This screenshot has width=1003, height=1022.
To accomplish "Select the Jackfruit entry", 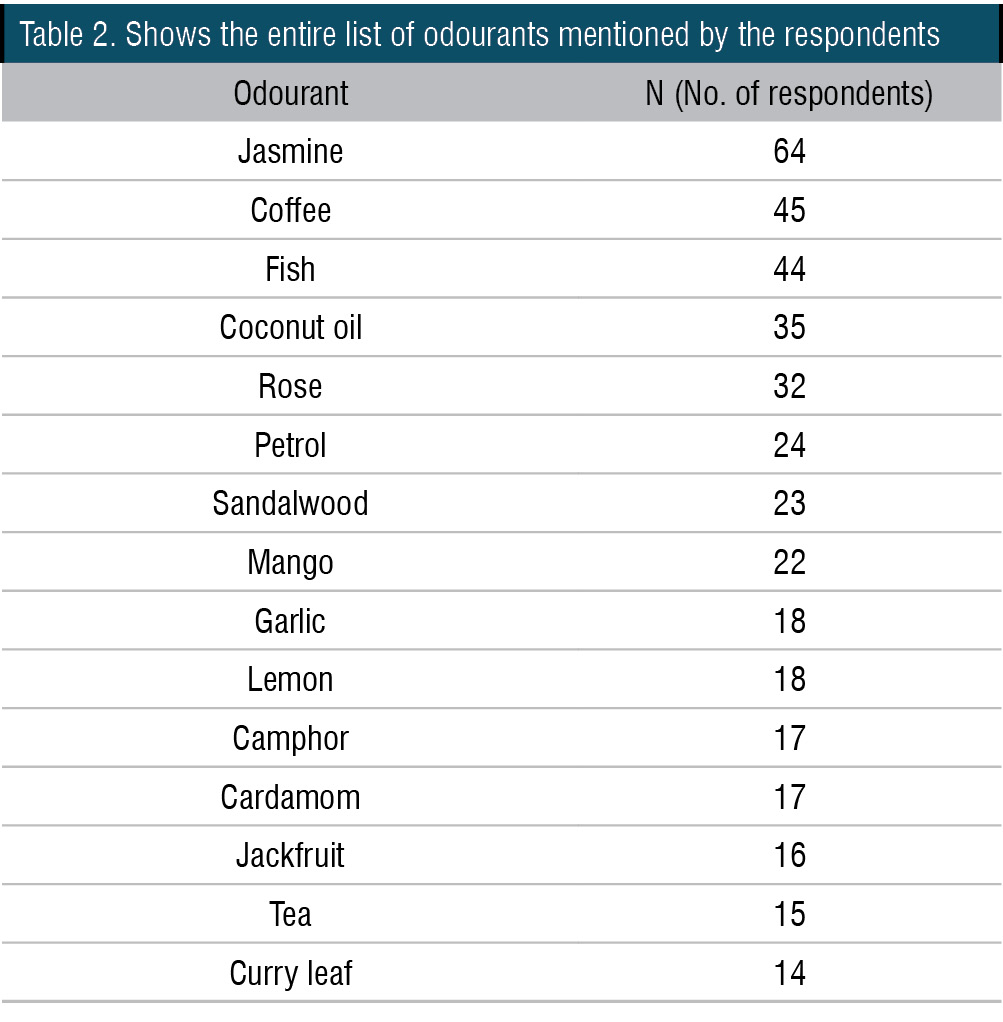I will (290, 855).
